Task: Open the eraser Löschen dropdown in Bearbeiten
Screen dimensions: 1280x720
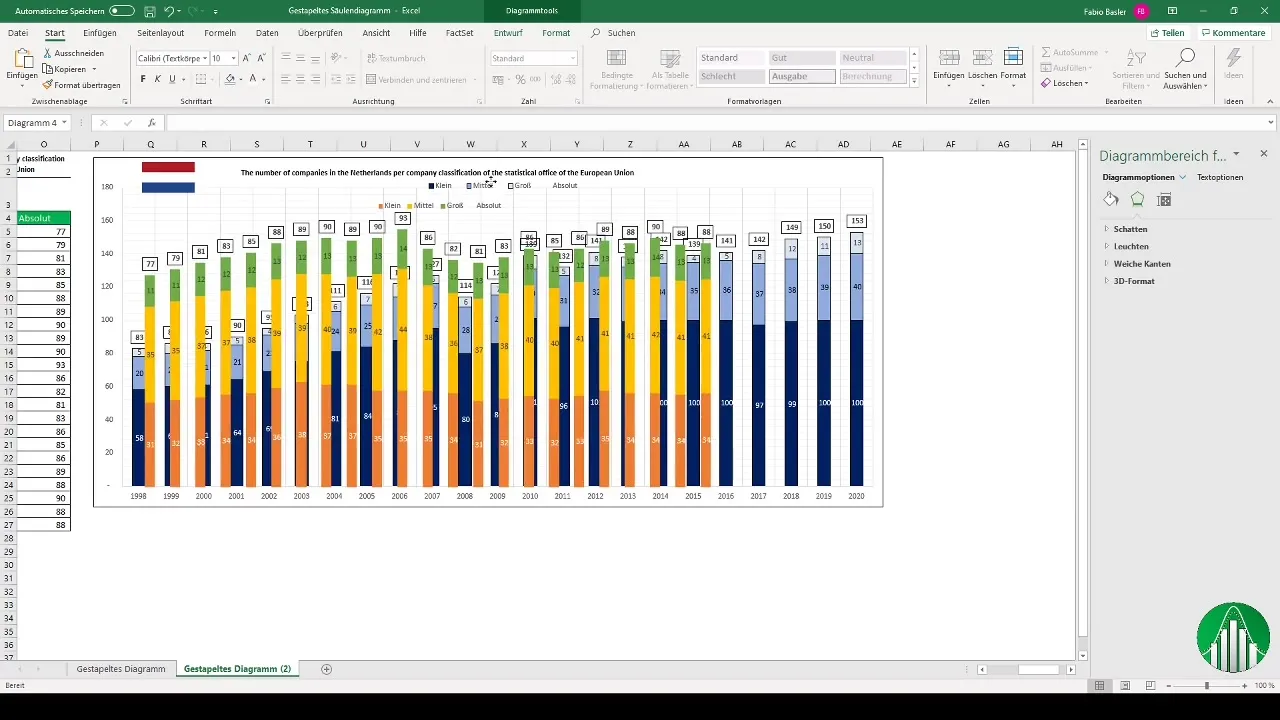Action: (x=1066, y=83)
